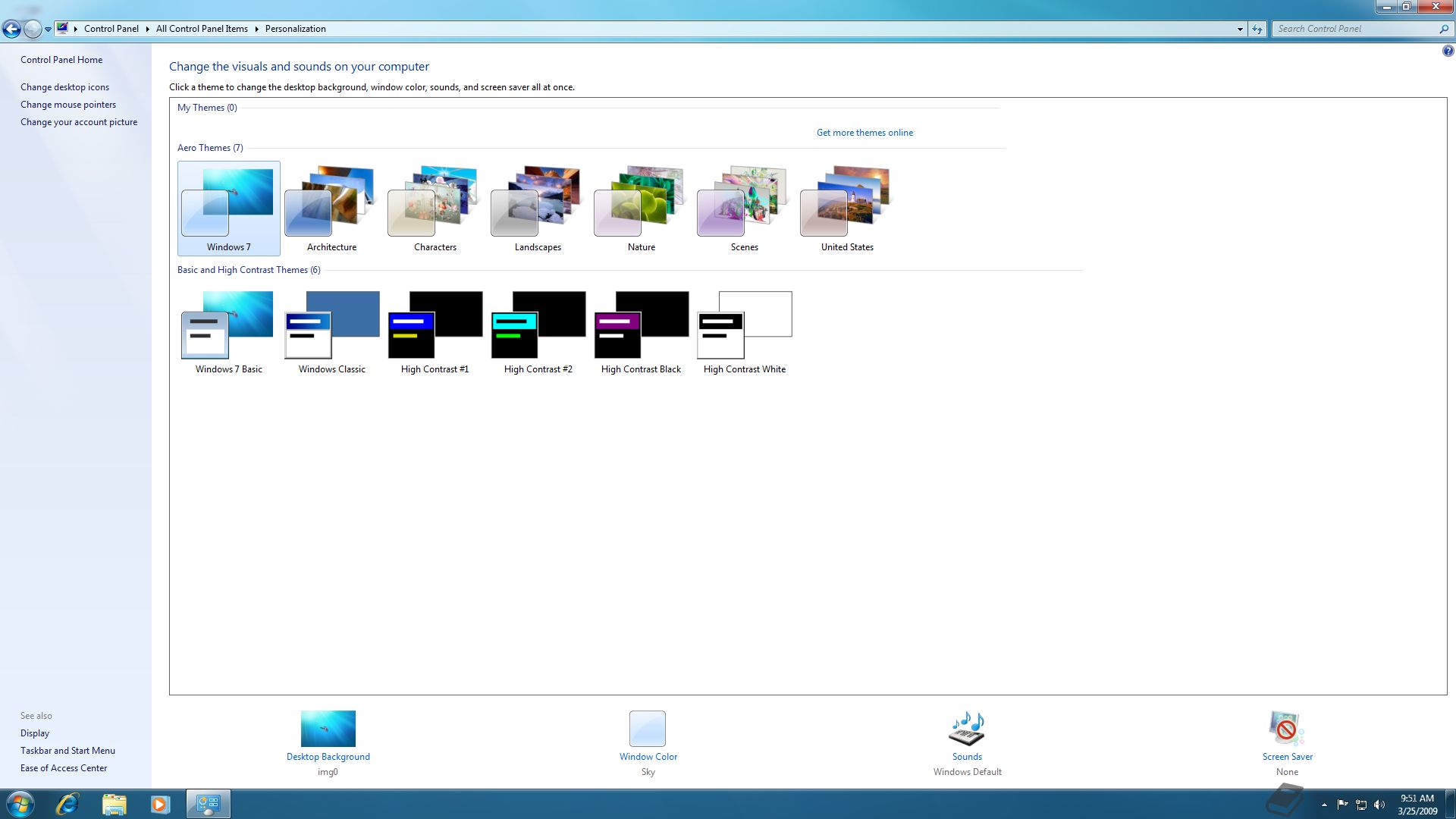The width and height of the screenshot is (1456, 819).
Task: Click Control Panel taskbar button
Action: click(x=209, y=804)
